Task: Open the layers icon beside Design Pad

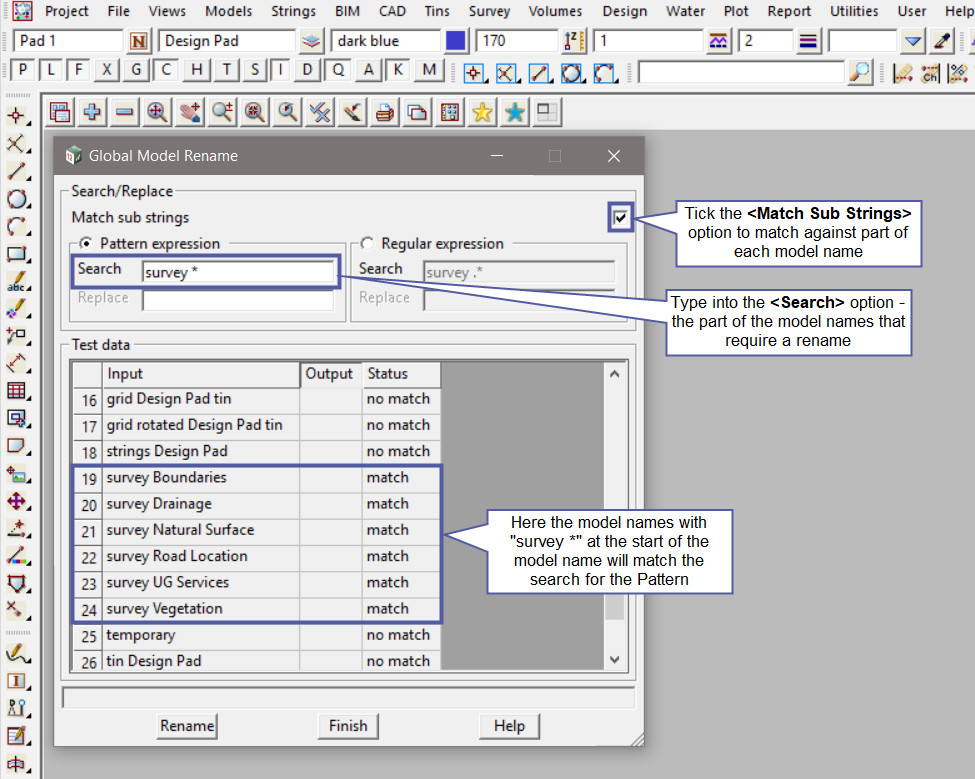Action: [312, 42]
